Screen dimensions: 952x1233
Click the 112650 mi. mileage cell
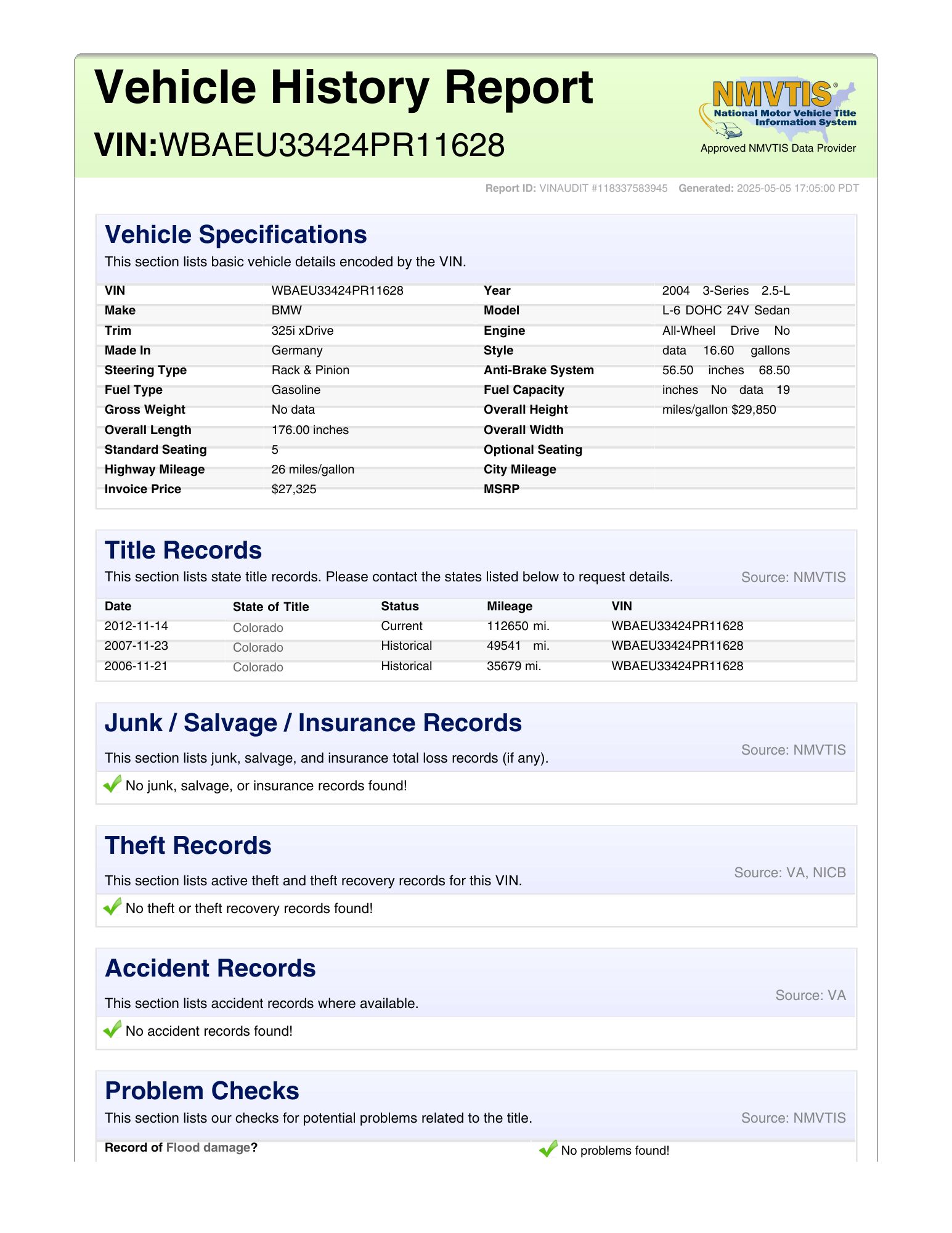pyautogui.click(x=518, y=626)
